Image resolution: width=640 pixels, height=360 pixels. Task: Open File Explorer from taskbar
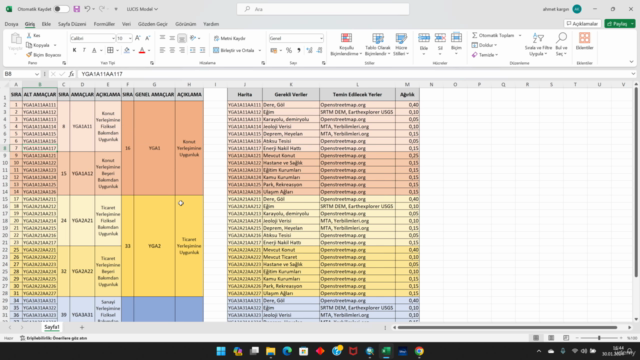(270, 351)
